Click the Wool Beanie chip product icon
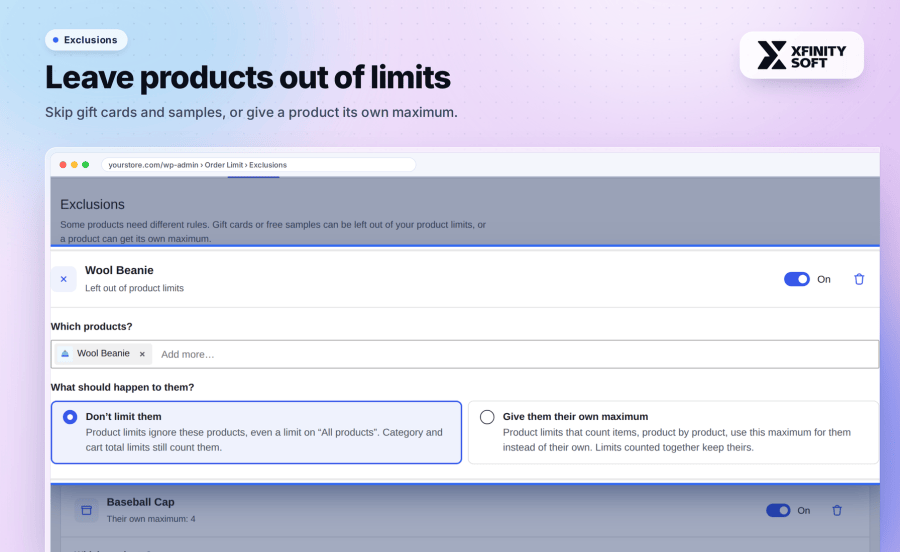The width and height of the screenshot is (900, 552). (x=65, y=353)
